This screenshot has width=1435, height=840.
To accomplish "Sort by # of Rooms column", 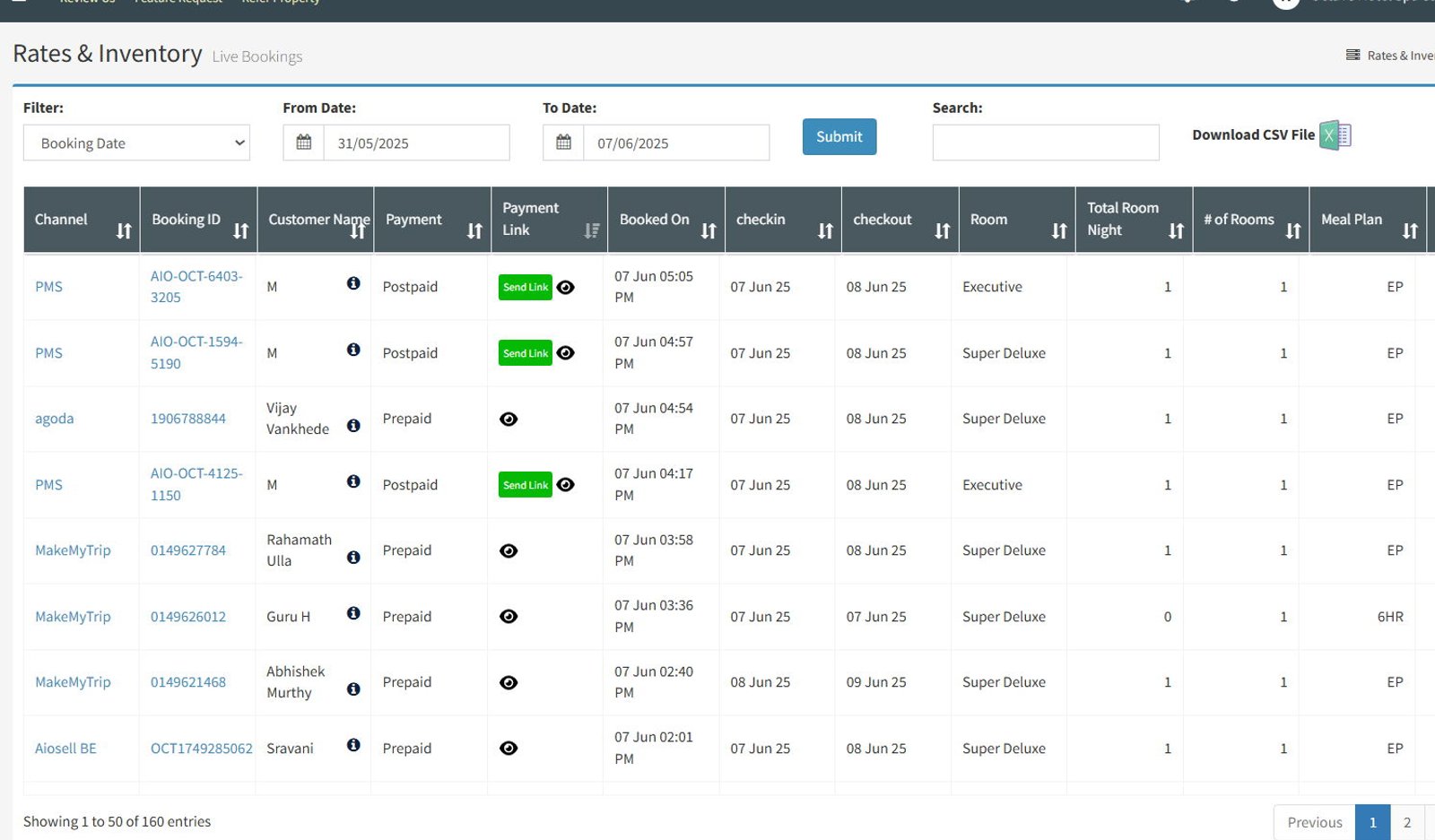I will [1251, 220].
